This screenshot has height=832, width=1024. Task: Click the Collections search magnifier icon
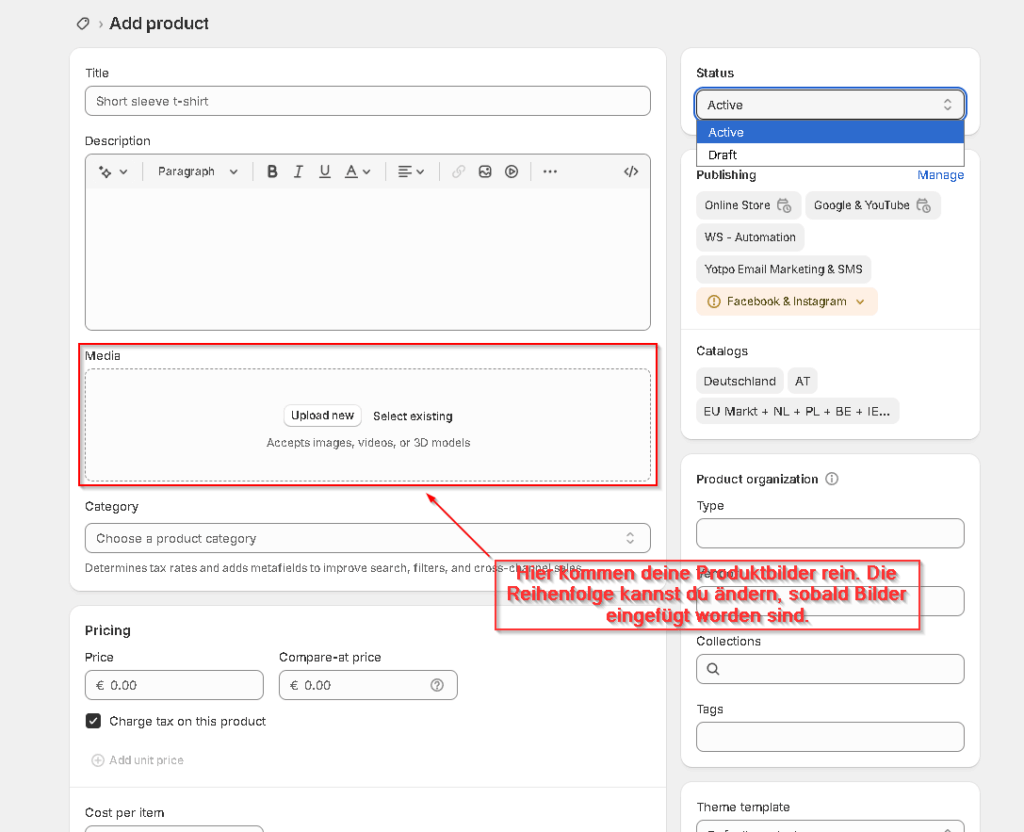[713, 669]
